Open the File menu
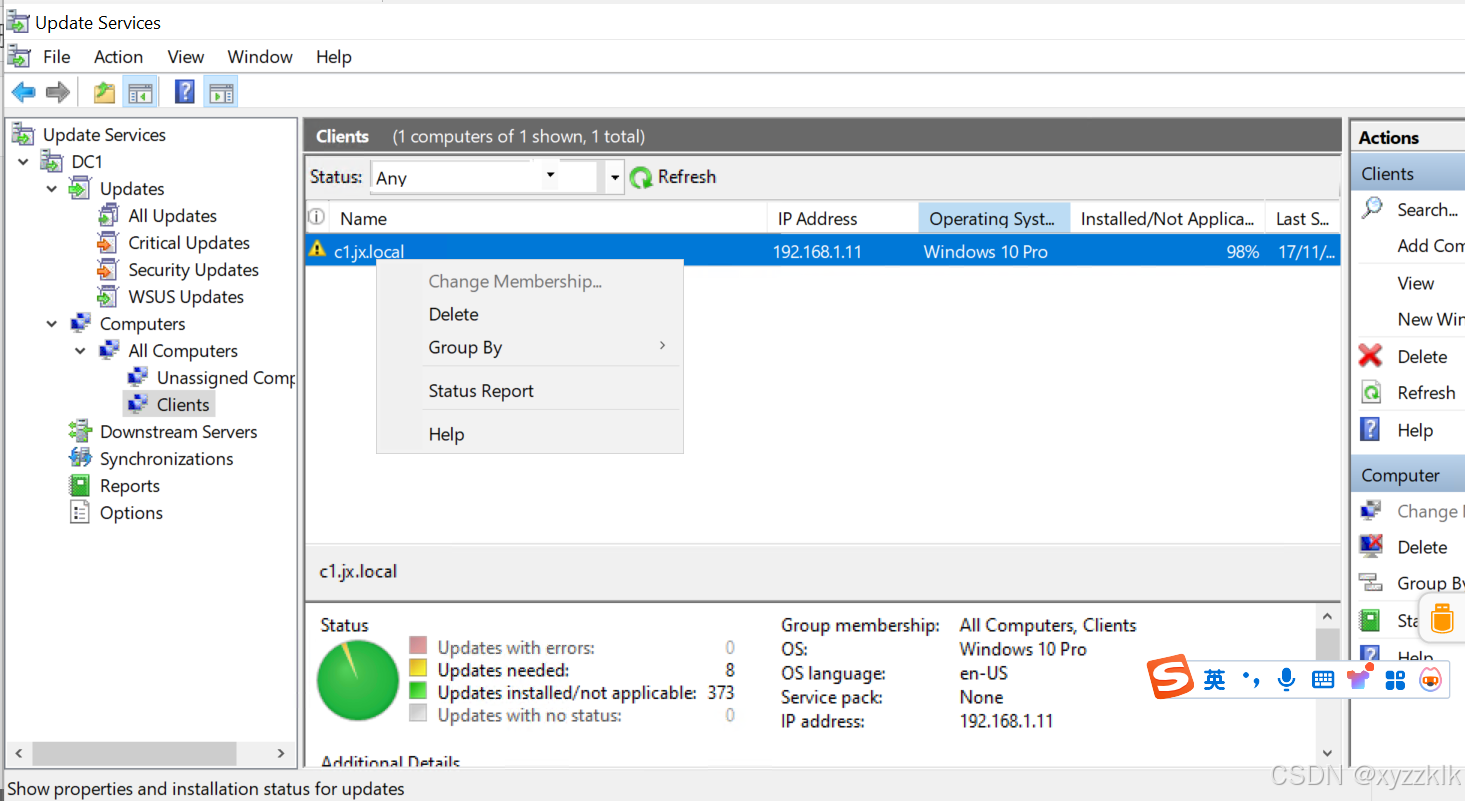The width and height of the screenshot is (1465, 801). (57, 57)
